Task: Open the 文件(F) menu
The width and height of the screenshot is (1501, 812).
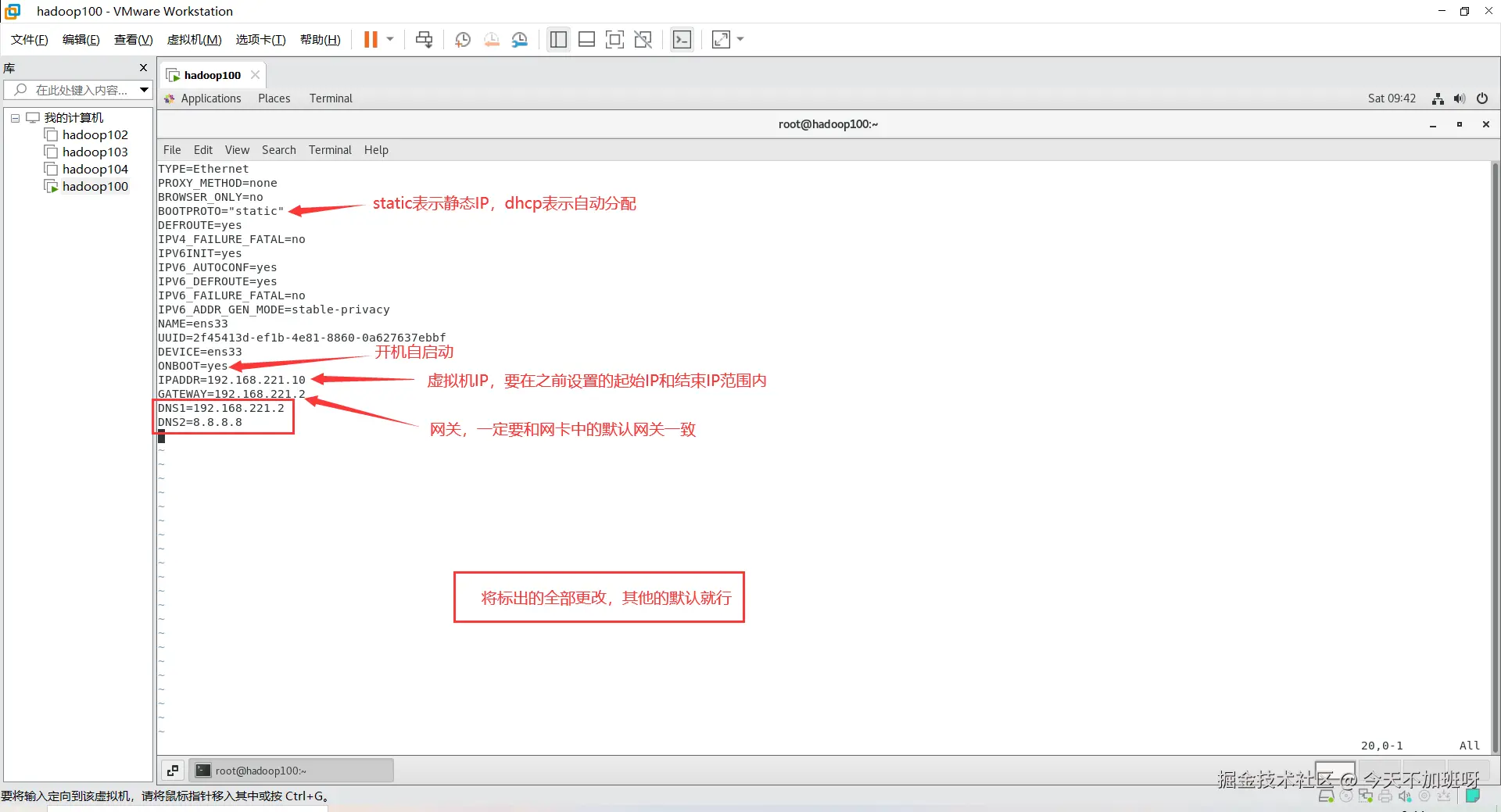Action: click(x=30, y=40)
